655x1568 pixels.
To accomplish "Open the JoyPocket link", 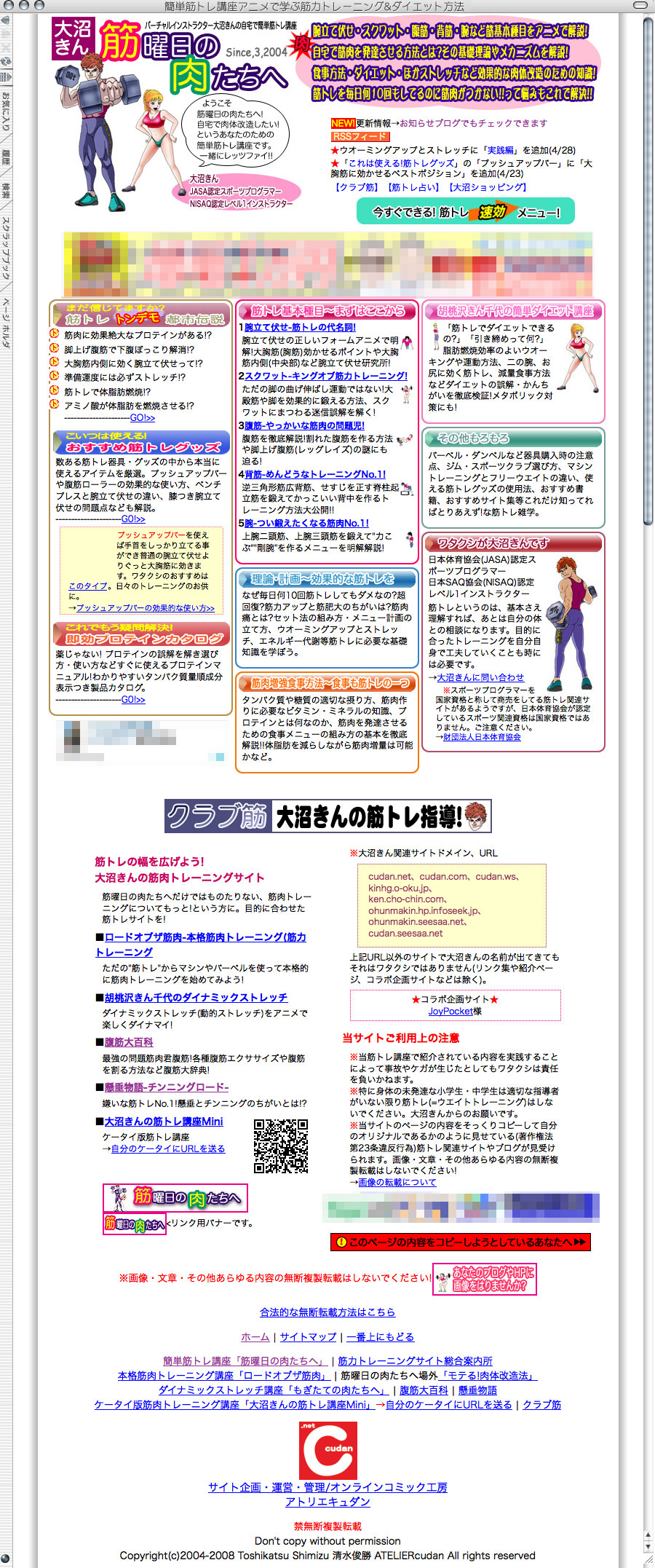I will point(450,1011).
